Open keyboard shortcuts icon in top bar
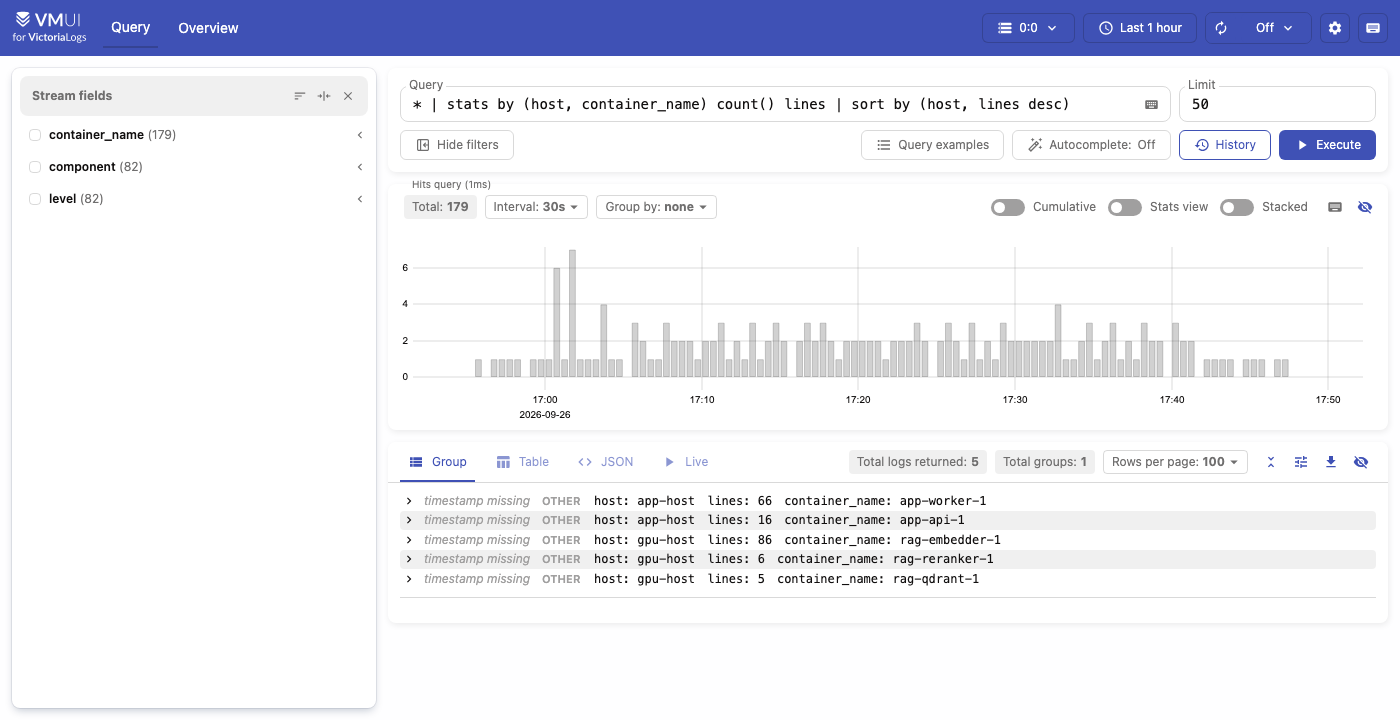Viewport: 1400px width, 720px height. coord(1373,28)
